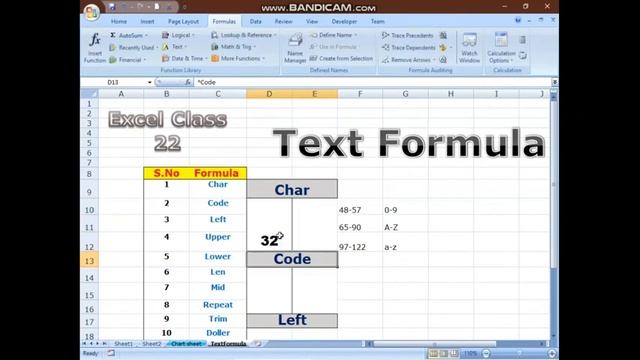Go to next sheet with tab scroll arrow
This screenshot has height=360, width=640.
click(x=98, y=344)
